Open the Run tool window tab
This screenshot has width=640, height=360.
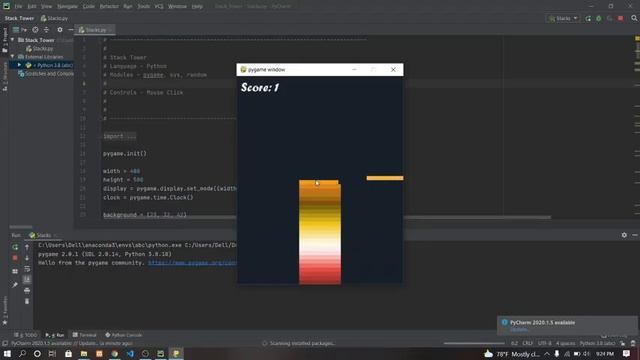55,335
